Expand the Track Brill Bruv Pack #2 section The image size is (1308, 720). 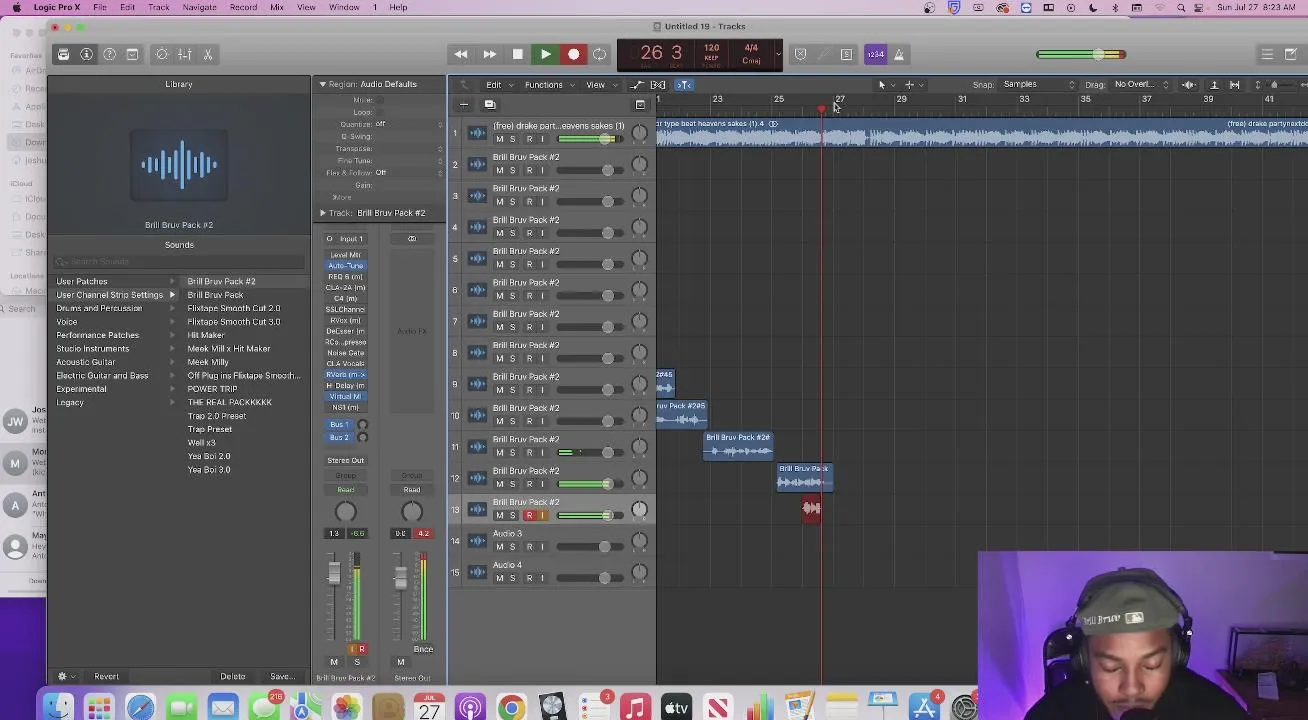[x=323, y=213]
